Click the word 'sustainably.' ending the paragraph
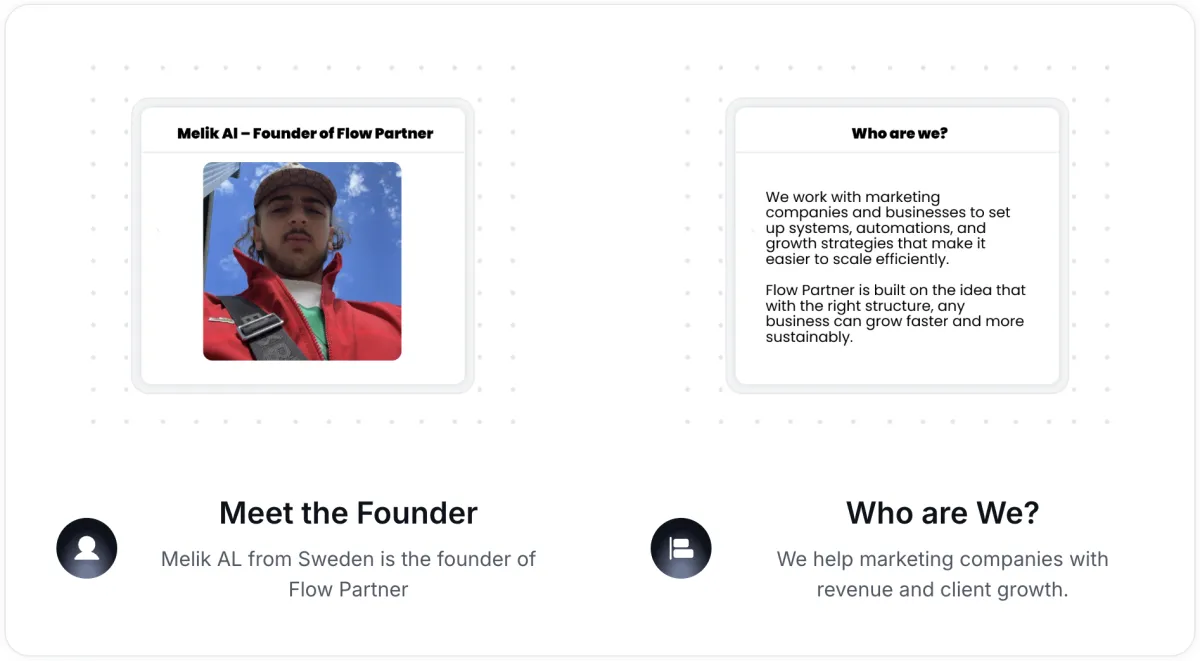 pyautogui.click(x=809, y=337)
